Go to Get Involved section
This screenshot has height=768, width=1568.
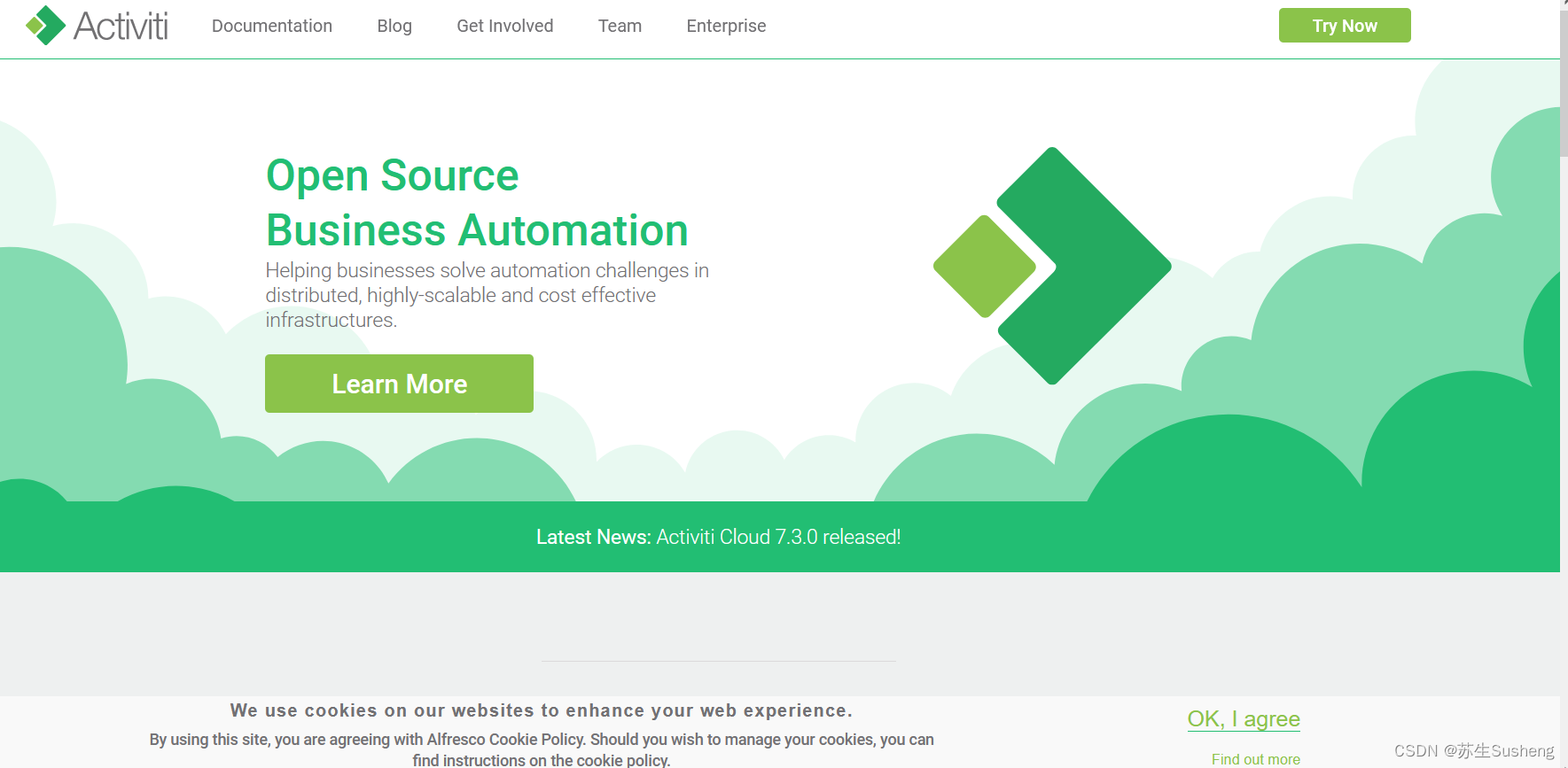click(x=505, y=26)
